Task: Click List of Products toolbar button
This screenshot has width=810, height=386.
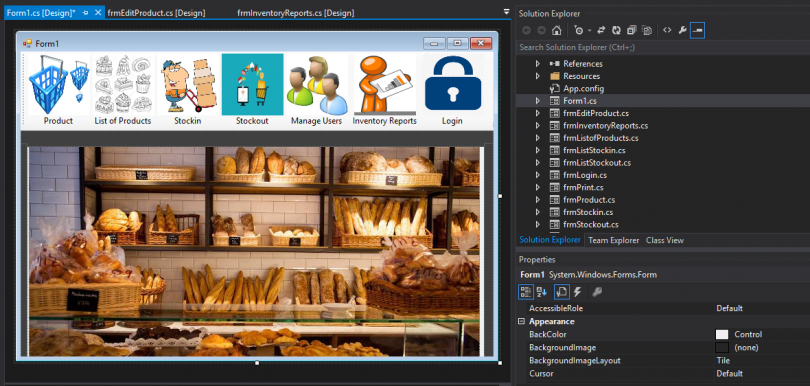Action: coord(122,90)
